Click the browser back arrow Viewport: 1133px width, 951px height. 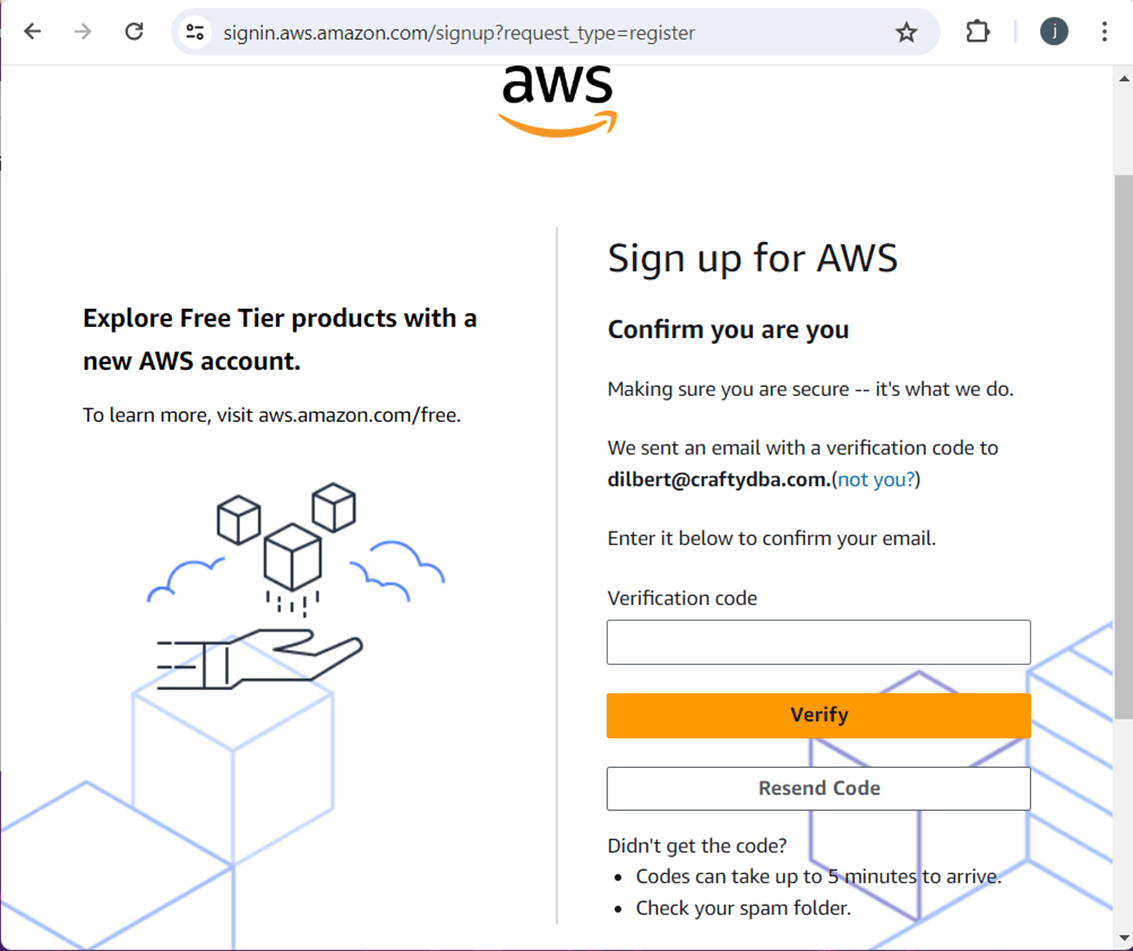click(33, 32)
